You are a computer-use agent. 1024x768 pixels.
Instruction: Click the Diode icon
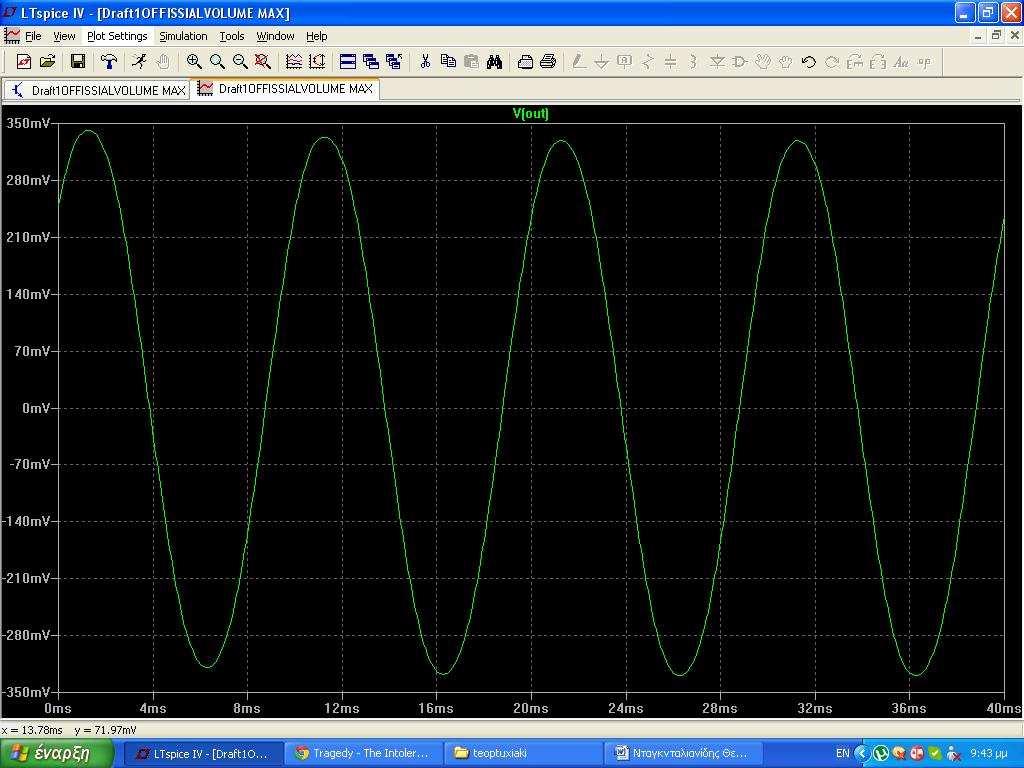click(717, 62)
